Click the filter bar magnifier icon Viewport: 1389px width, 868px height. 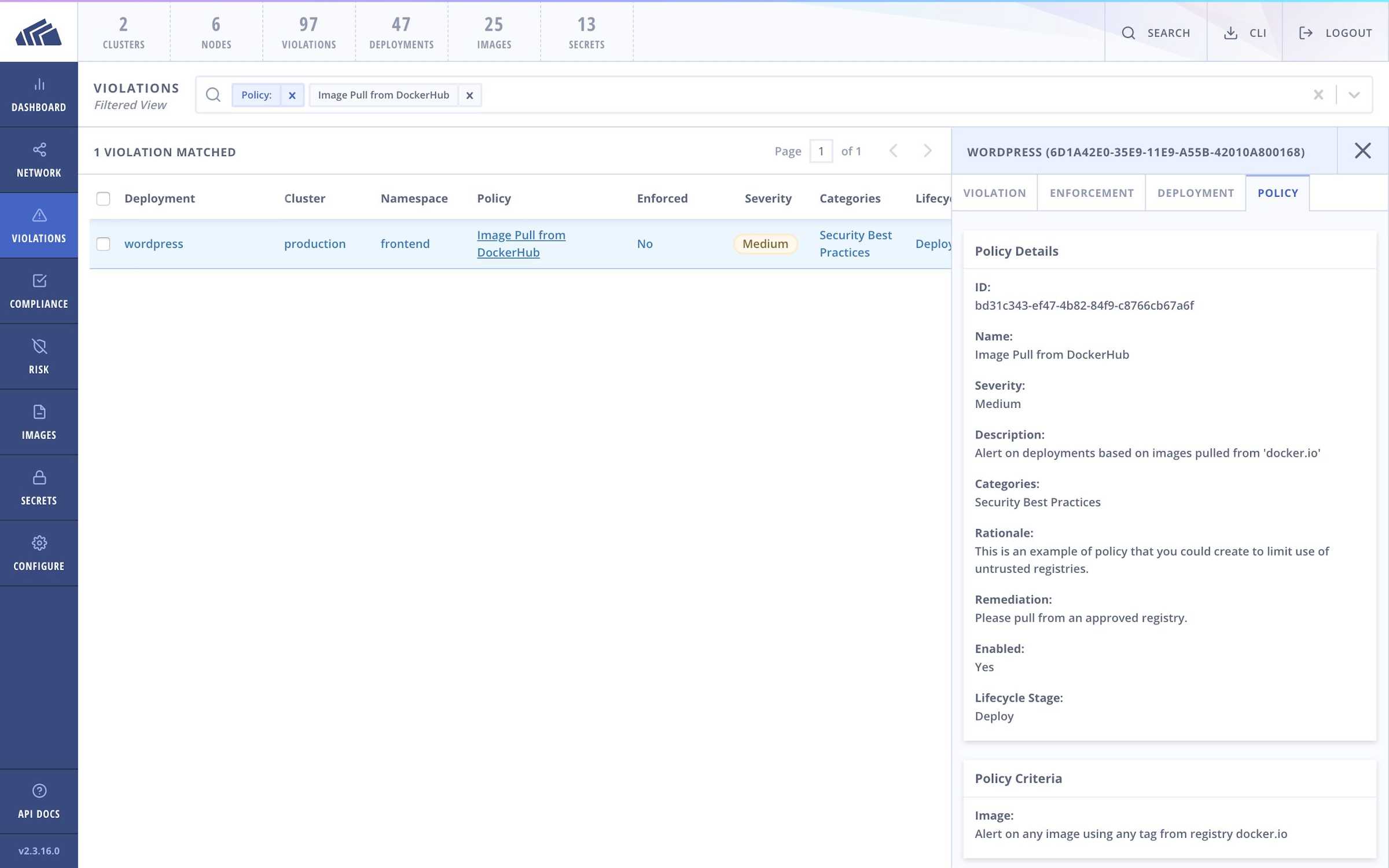[213, 95]
